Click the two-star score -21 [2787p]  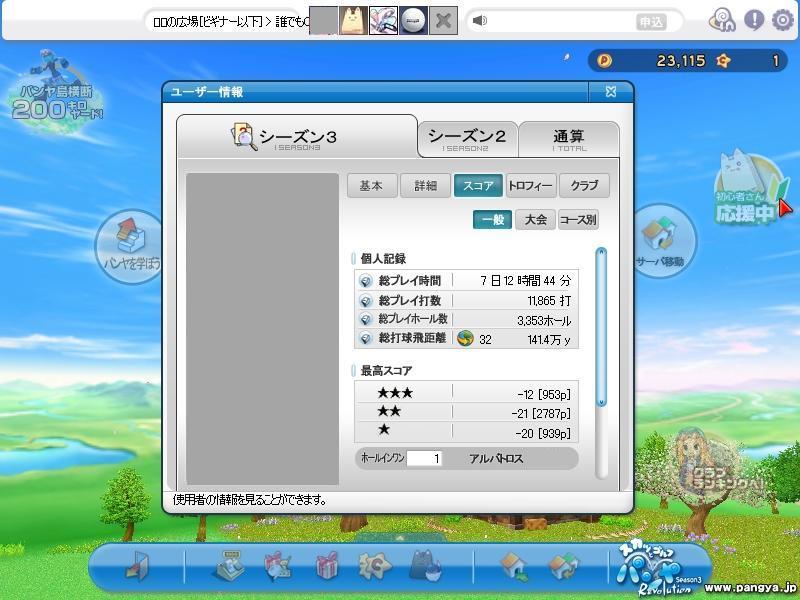coord(541,413)
